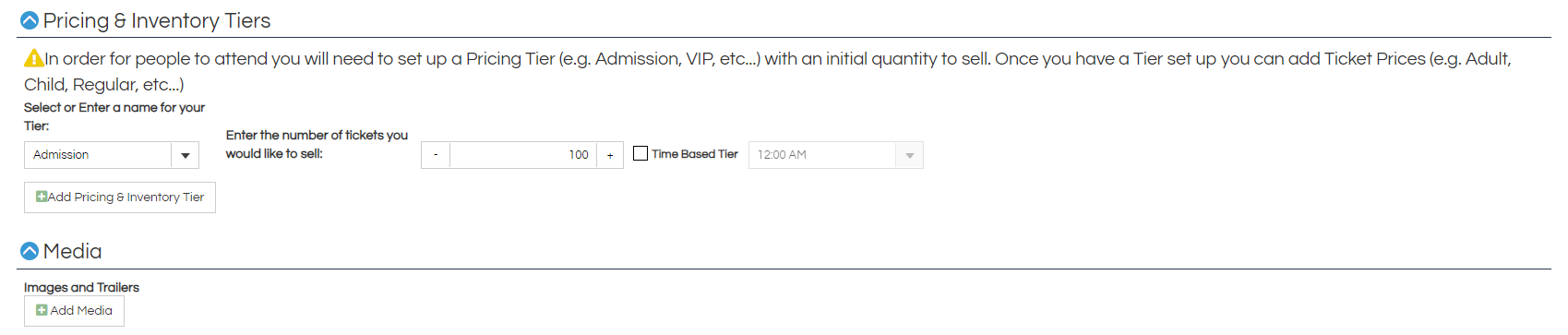Click the 12:00 AM time field
This screenshot has width=1568, height=335.
point(821,155)
